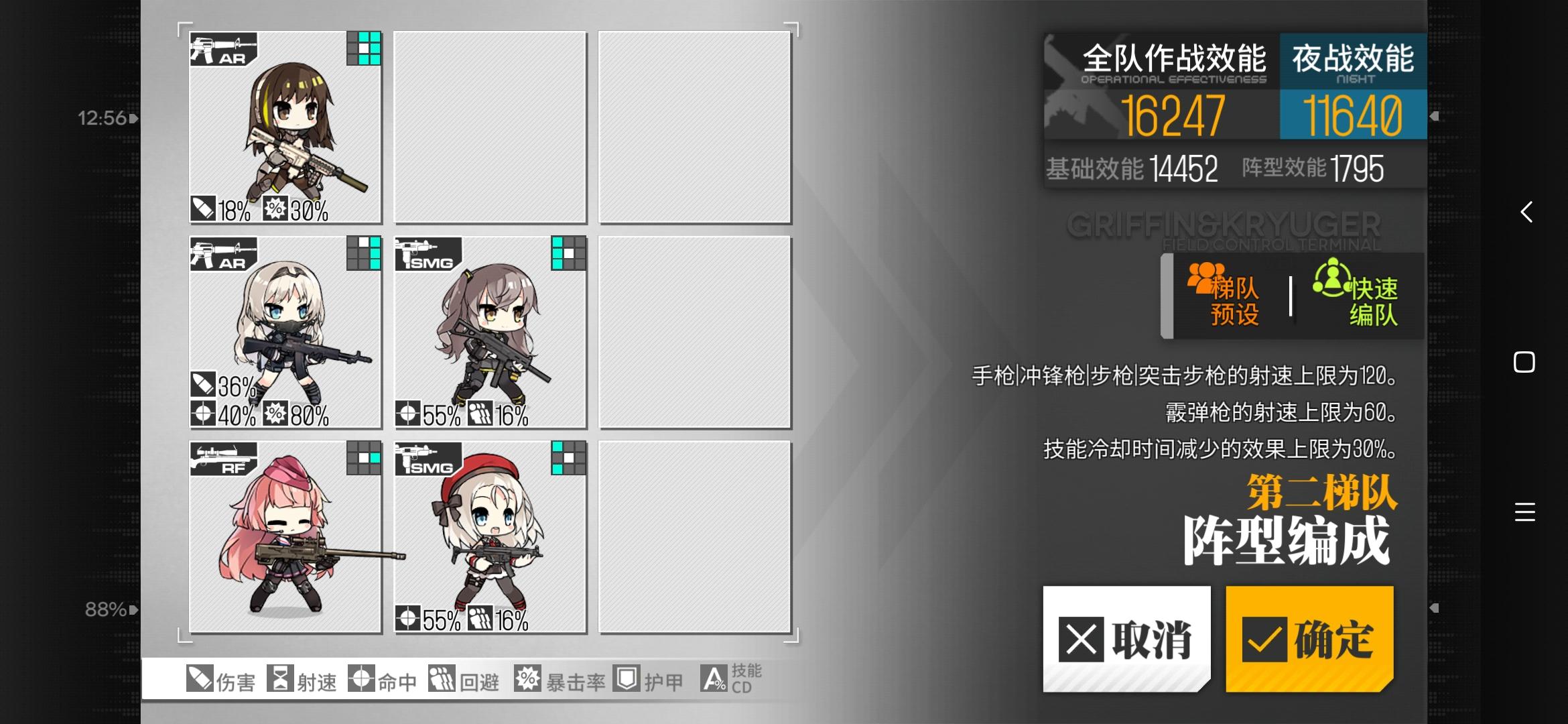This screenshot has width=1568, height=724.
Task: Select the red beret SMG doll
Action: click(x=490, y=537)
